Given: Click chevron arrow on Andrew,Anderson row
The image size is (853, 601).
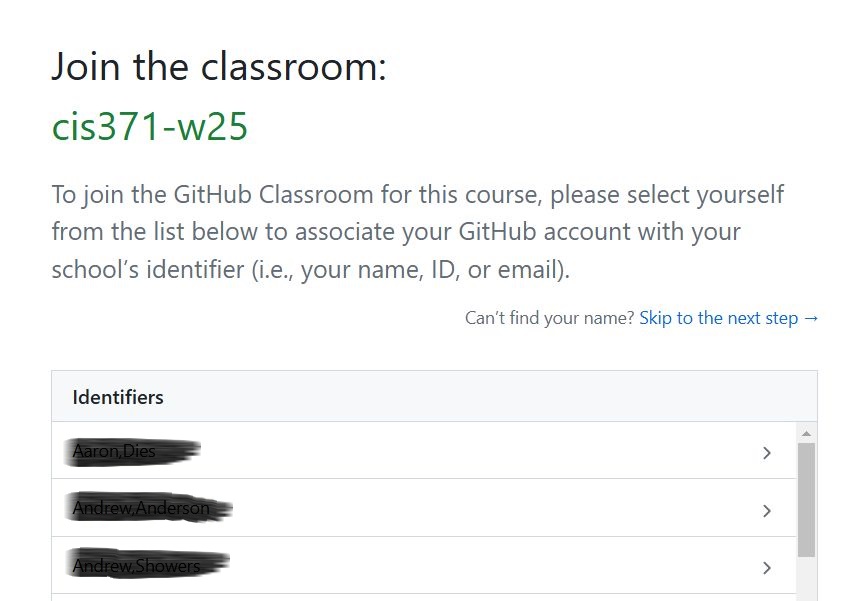Looking at the screenshot, I should pos(767,510).
